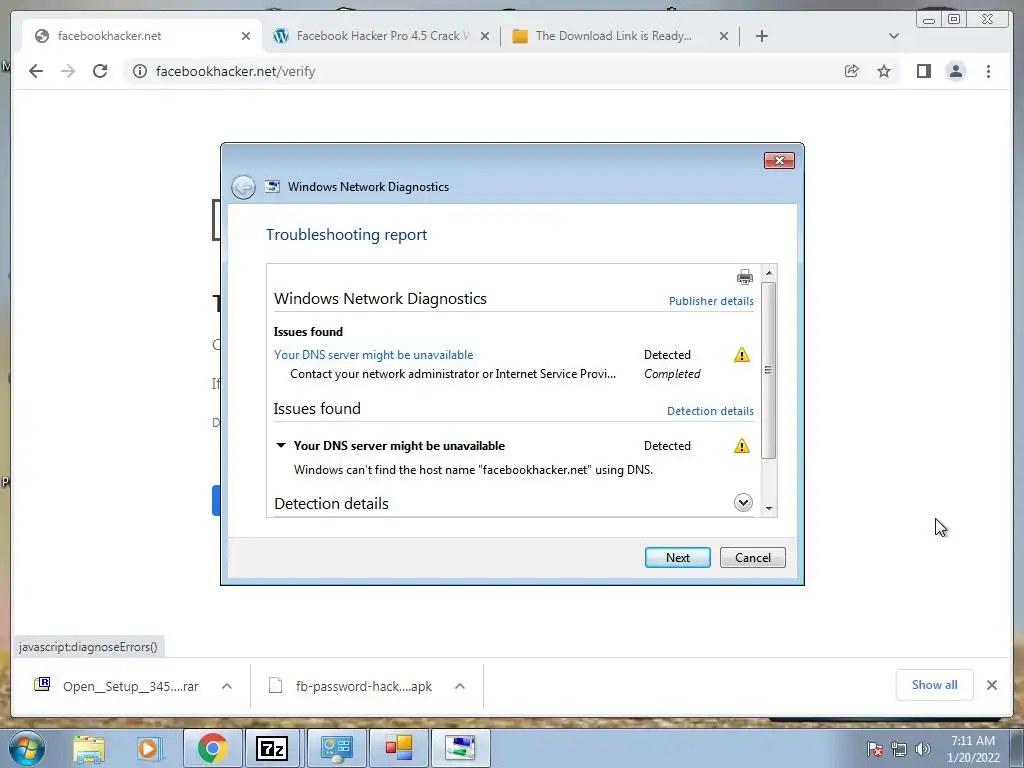Open a new tab with the plus button
Image resolution: width=1024 pixels, height=768 pixels.
click(x=761, y=36)
